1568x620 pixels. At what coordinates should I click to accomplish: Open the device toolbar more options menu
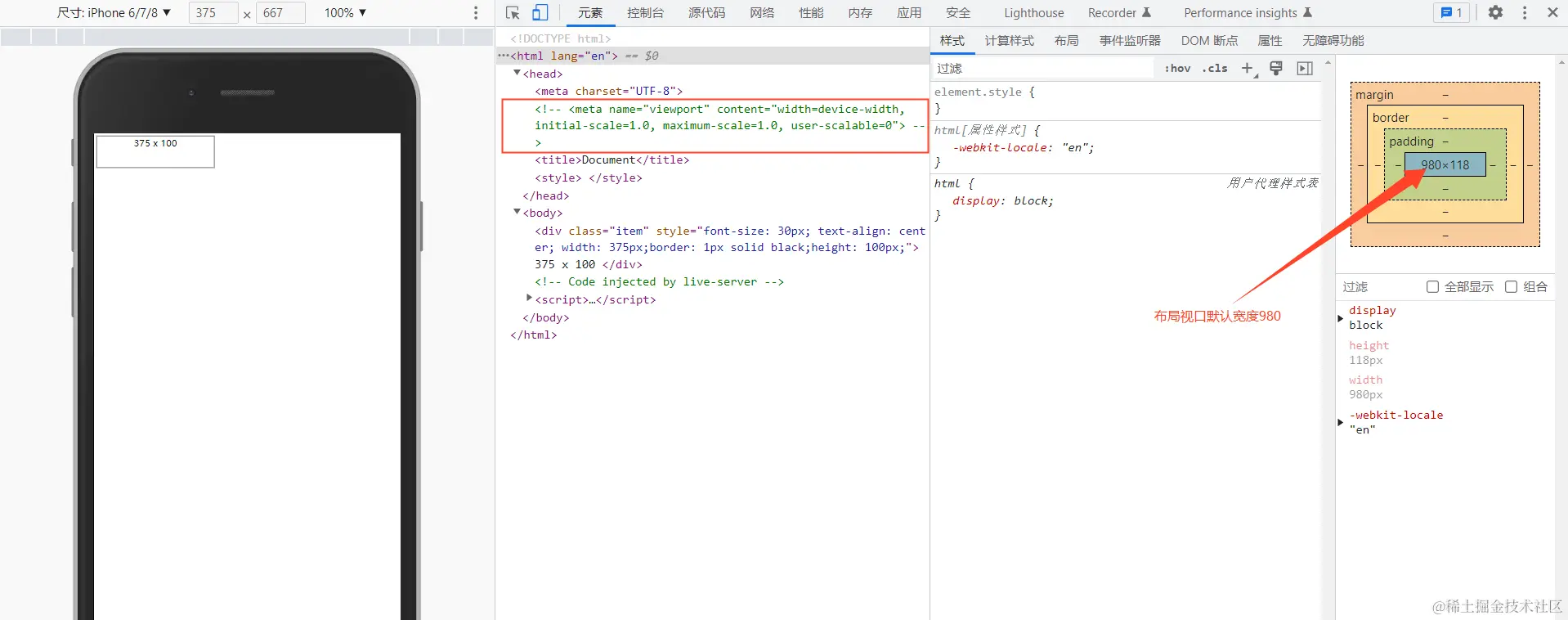click(x=476, y=13)
